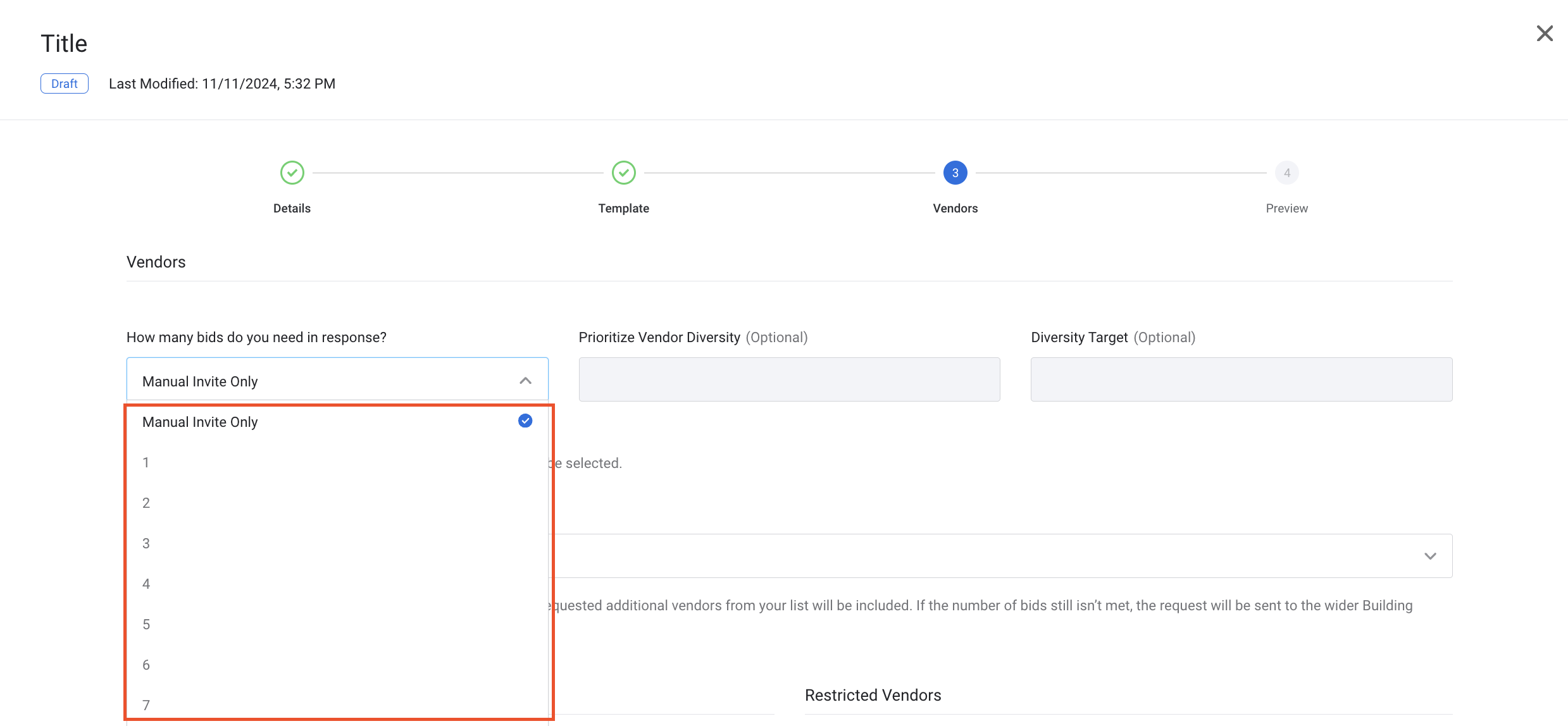Close the dialog with the X icon
The image size is (1568, 726).
click(x=1545, y=34)
